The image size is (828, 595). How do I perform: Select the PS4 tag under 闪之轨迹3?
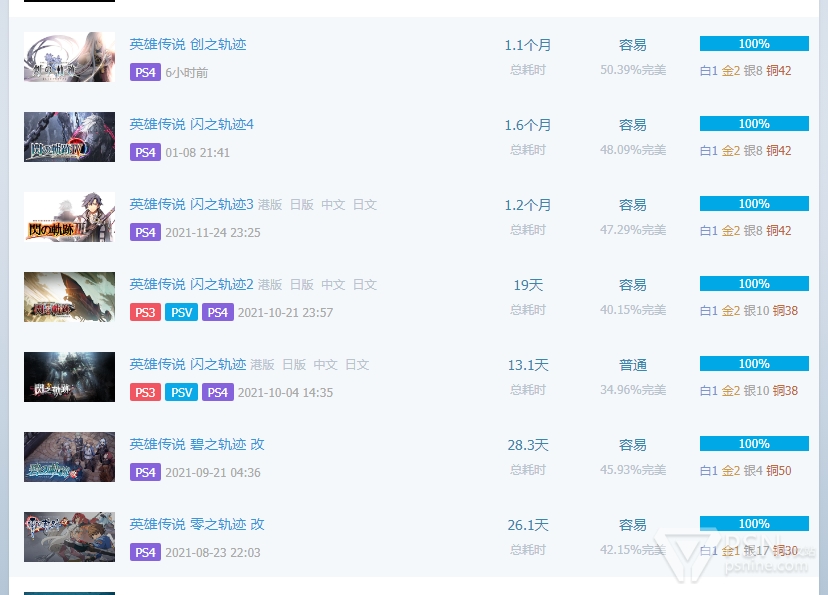coord(145,232)
